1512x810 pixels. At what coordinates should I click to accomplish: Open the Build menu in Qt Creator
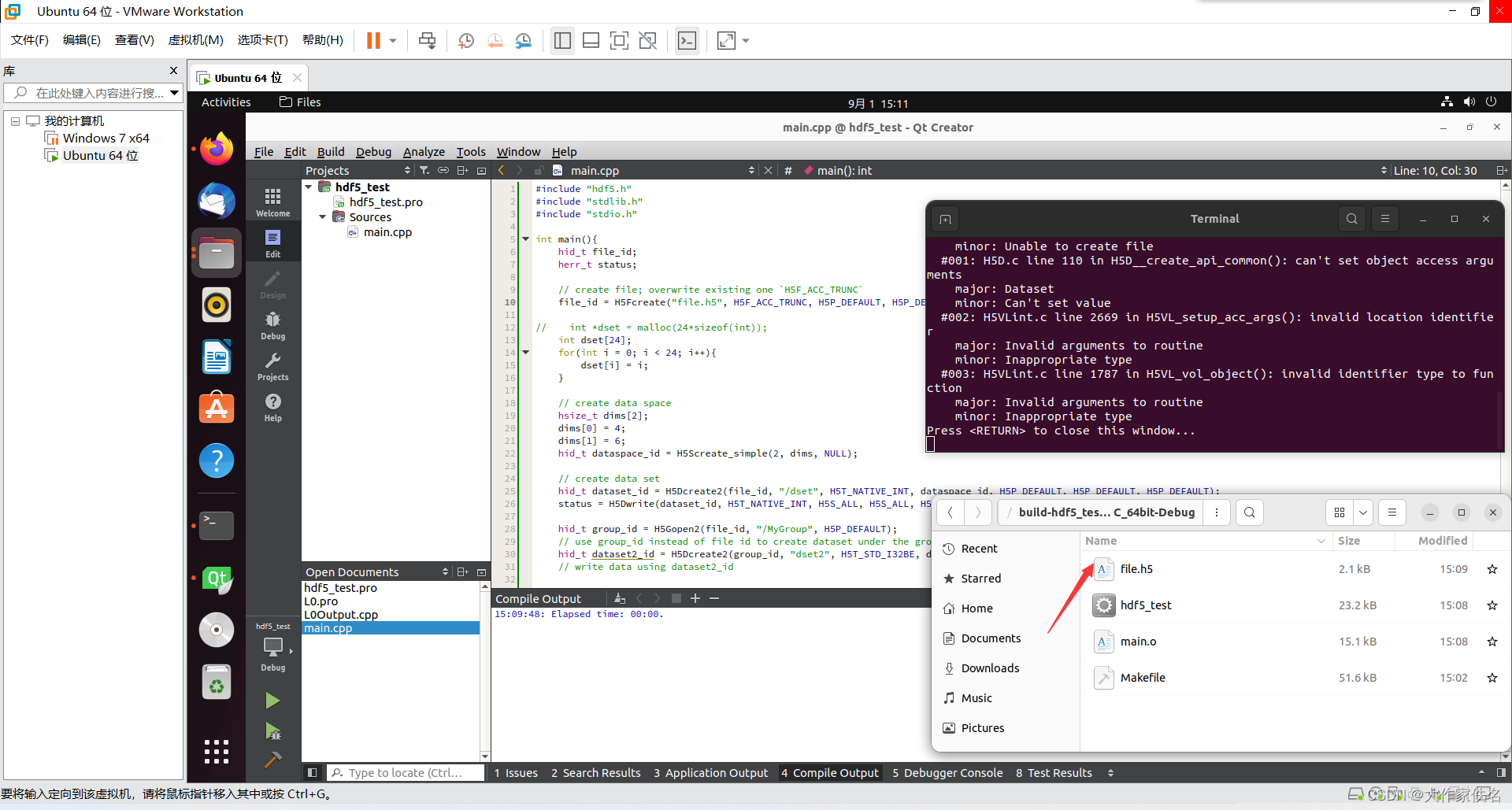(330, 151)
